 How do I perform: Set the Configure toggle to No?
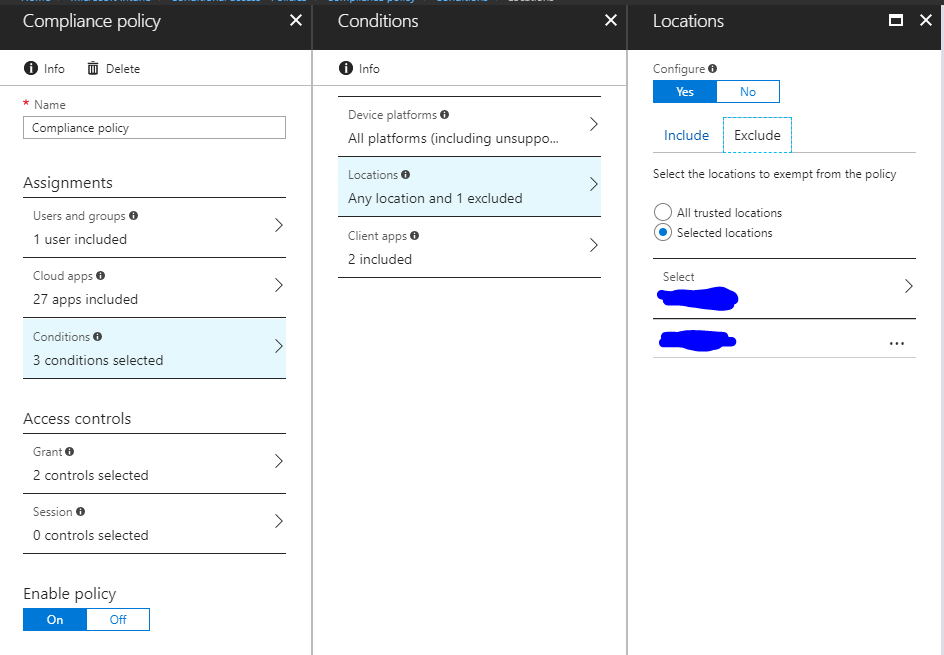pos(748,91)
